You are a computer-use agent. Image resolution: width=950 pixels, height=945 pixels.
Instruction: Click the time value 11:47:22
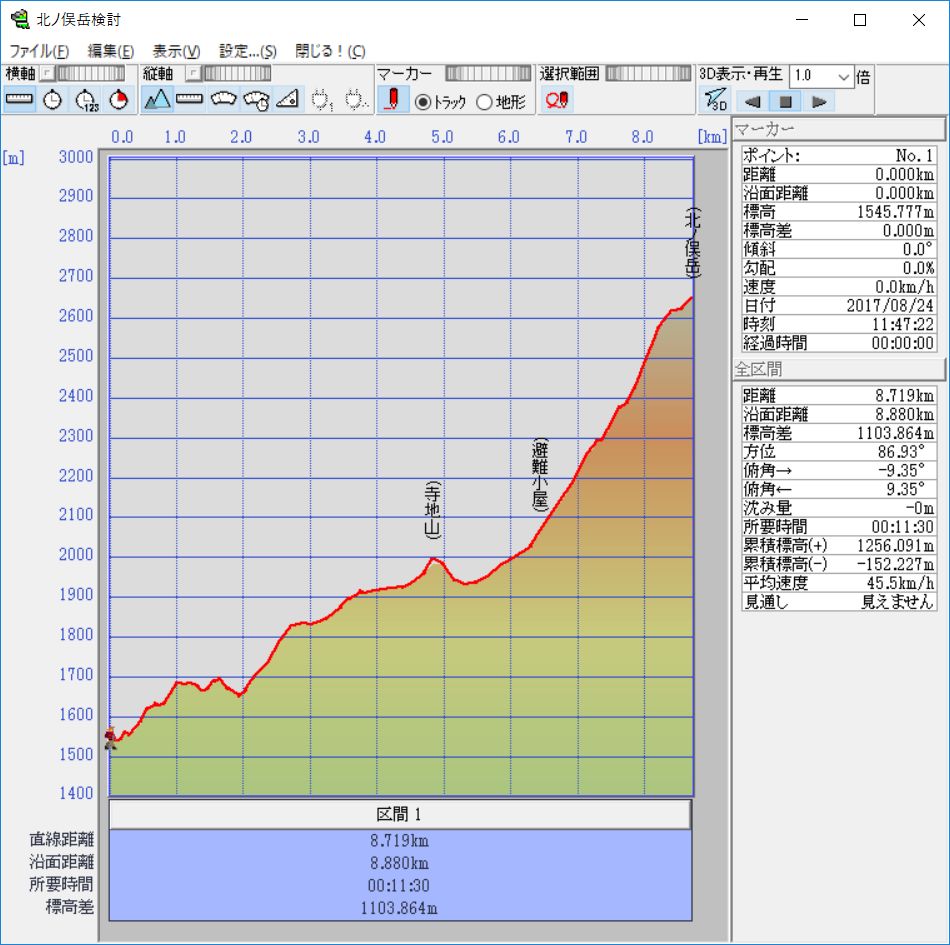click(903, 324)
